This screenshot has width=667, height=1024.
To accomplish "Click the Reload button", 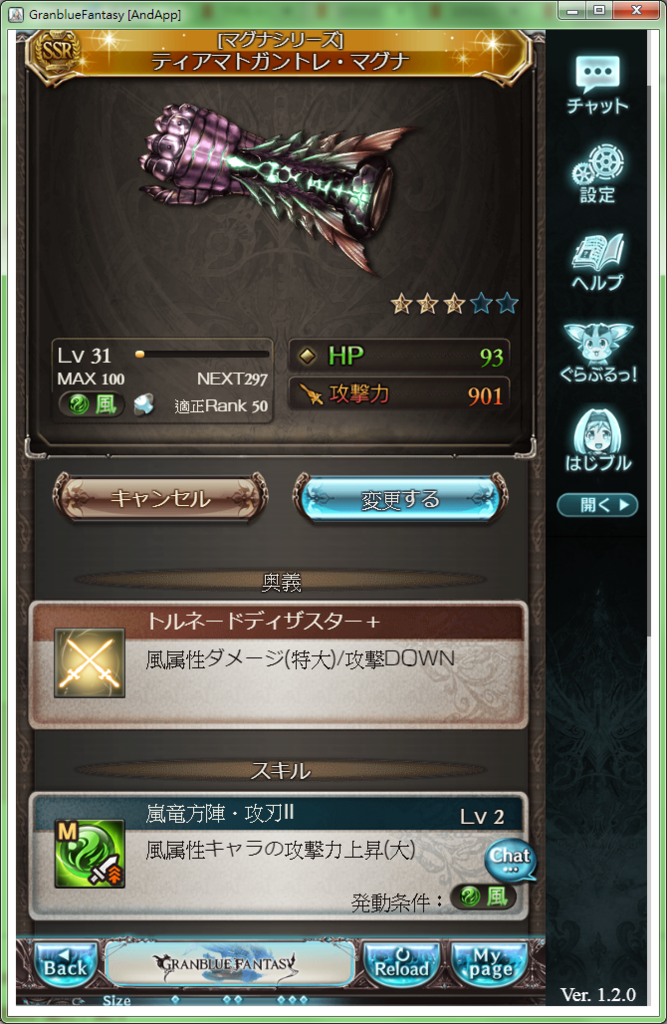I will tap(402, 965).
